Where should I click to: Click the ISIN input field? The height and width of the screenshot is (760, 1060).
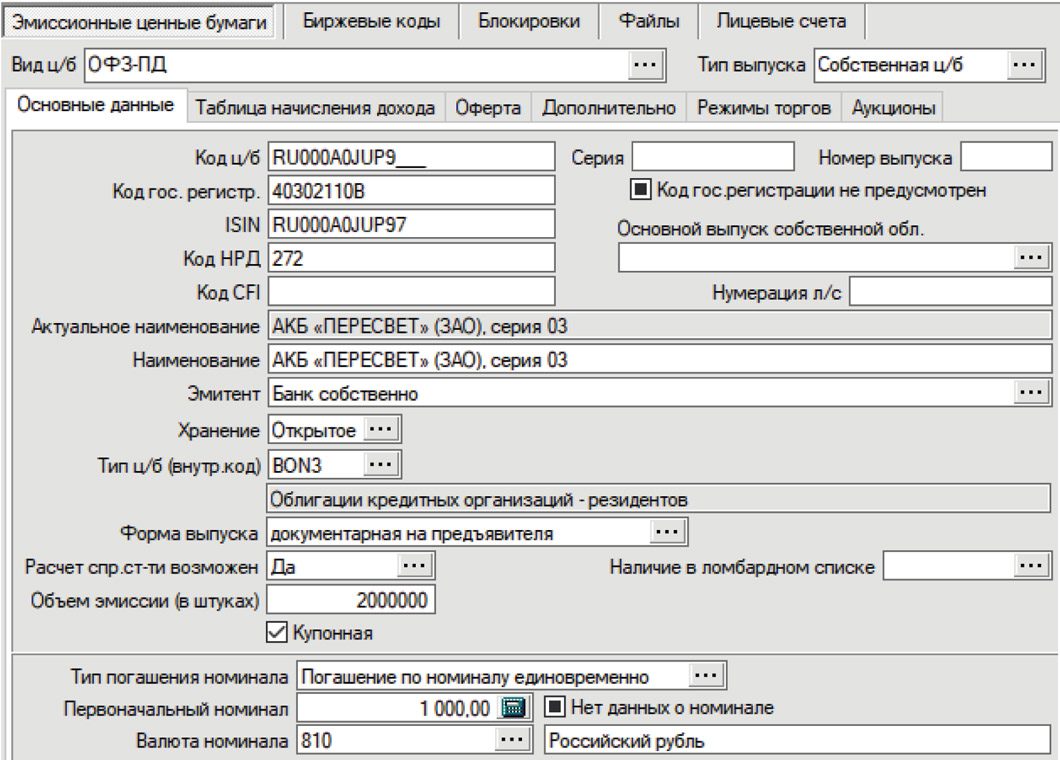(410, 224)
